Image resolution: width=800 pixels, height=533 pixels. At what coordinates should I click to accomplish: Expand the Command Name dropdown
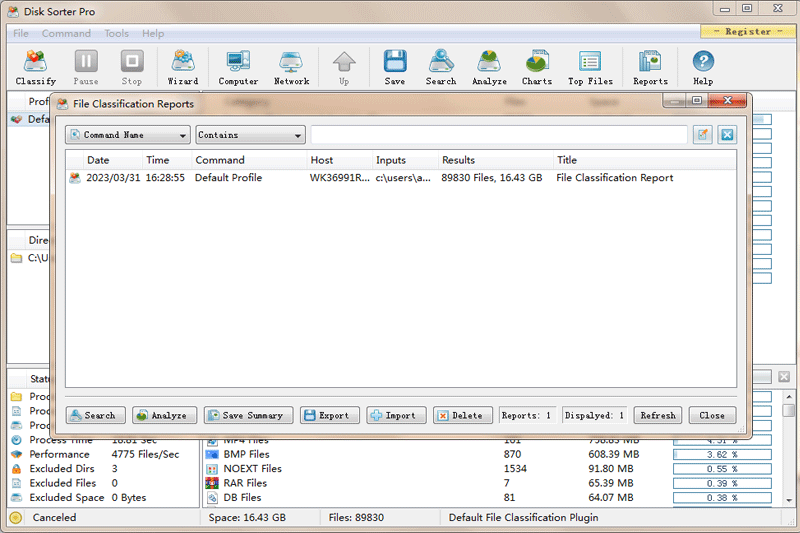127,135
